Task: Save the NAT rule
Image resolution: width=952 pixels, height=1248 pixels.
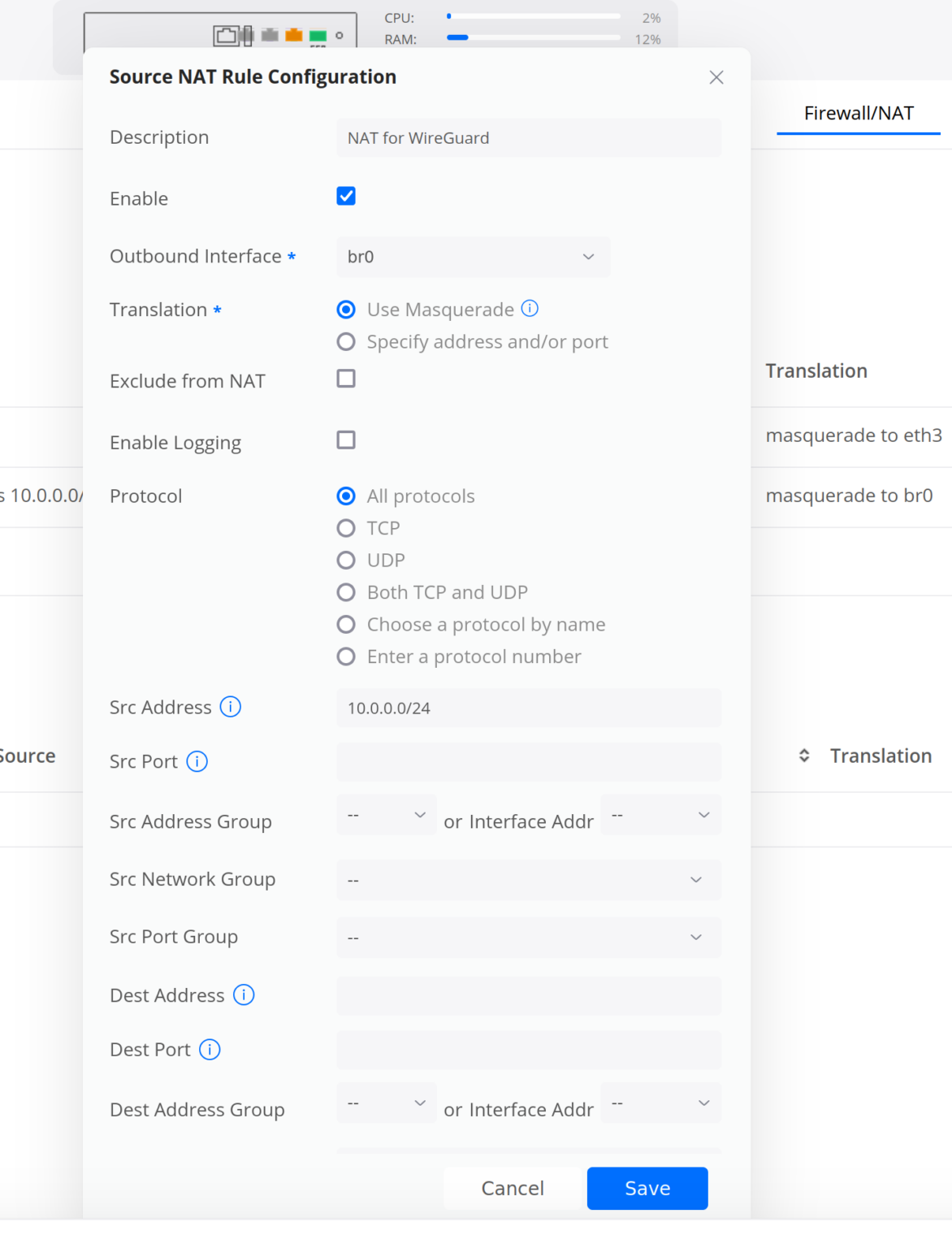Action: coord(647,1188)
